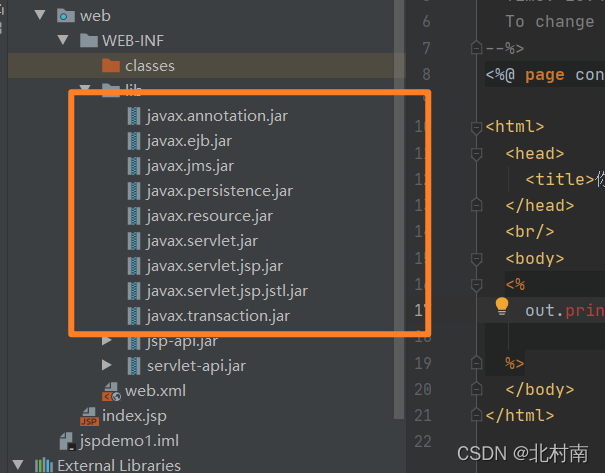Select the WEB-INF folder label
Screen dimensions: 605x473
coord(133,41)
